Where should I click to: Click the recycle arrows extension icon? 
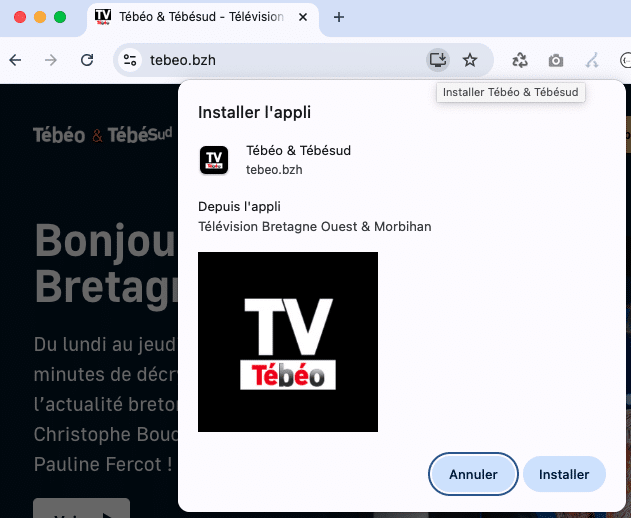(520, 60)
